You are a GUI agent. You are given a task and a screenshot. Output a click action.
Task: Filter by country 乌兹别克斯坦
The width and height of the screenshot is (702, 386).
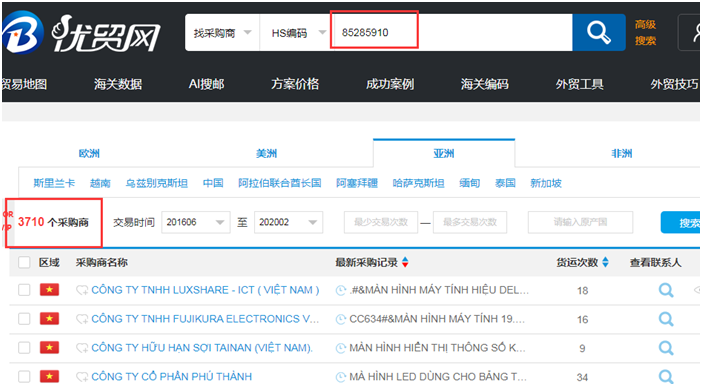157,183
